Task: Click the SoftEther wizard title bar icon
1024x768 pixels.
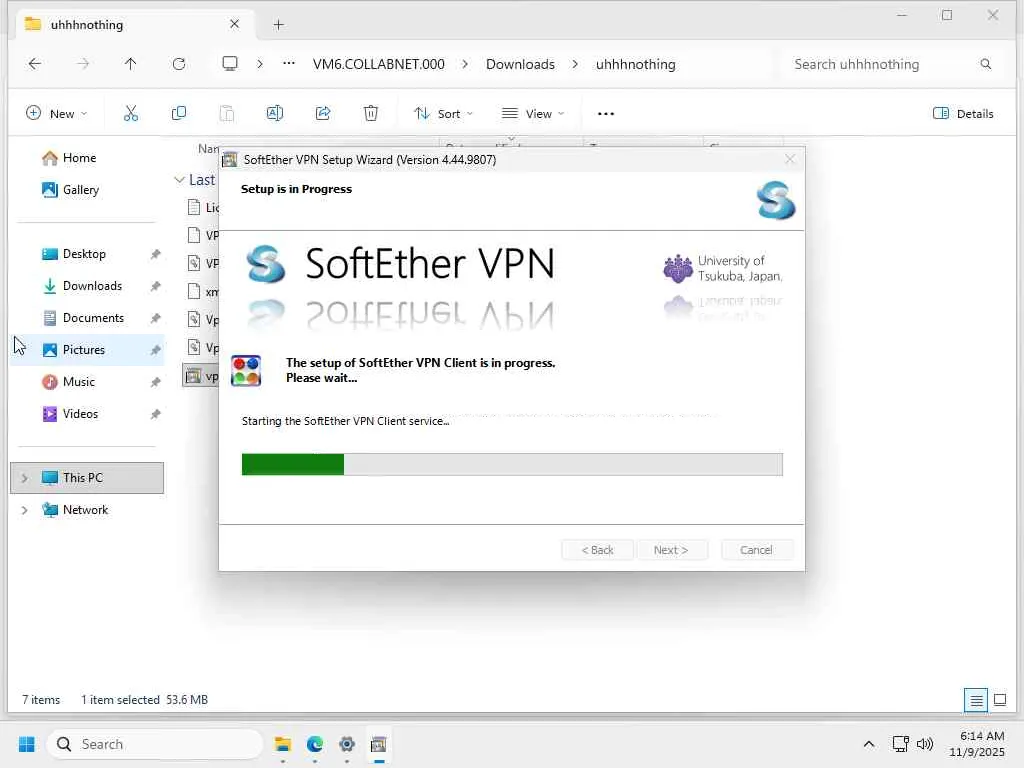Action: (x=230, y=160)
